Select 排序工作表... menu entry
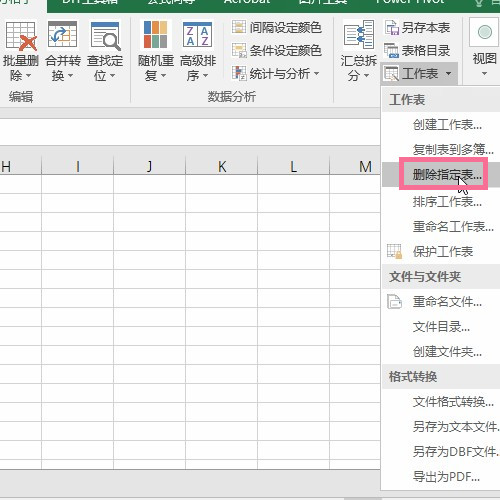Viewport: 500px width, 500px height. click(x=440, y=201)
